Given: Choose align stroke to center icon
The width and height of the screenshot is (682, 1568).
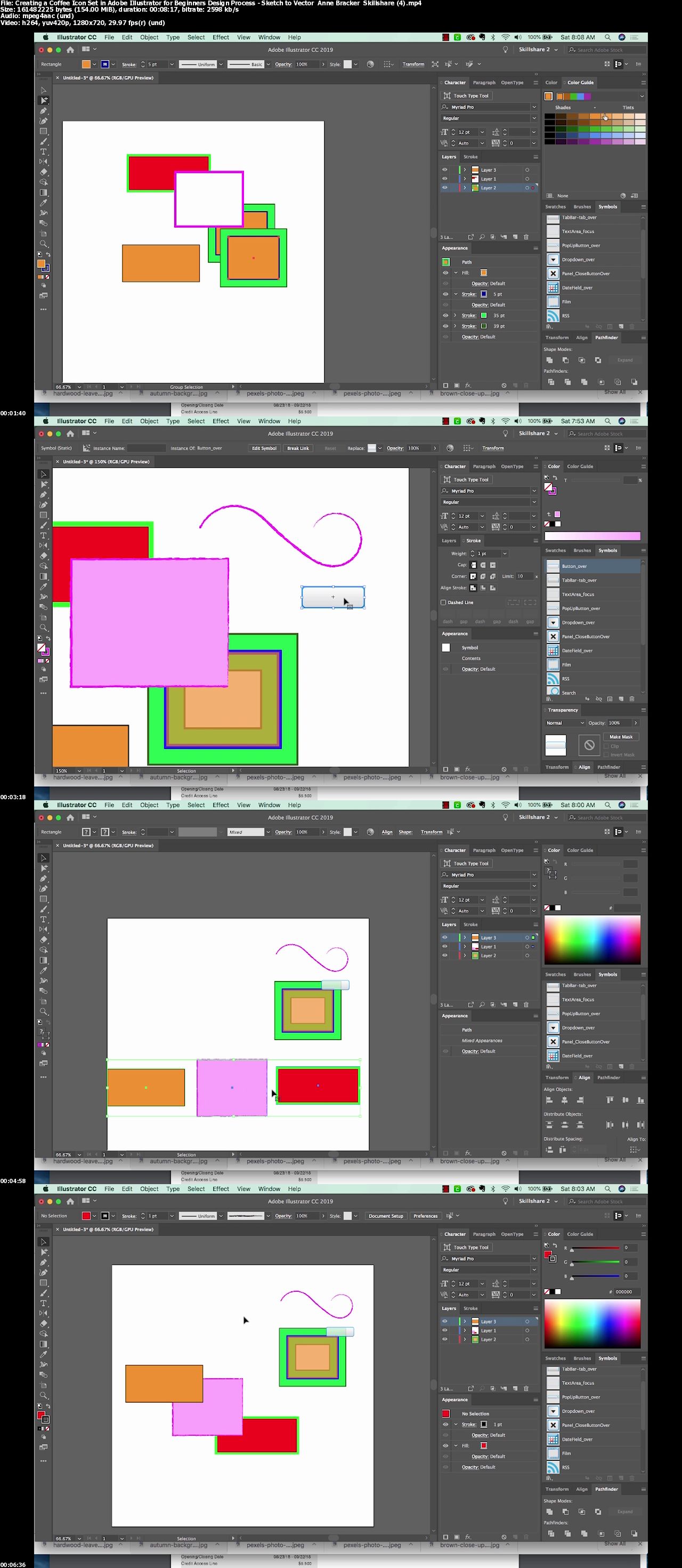Looking at the screenshot, I should pos(473,588).
